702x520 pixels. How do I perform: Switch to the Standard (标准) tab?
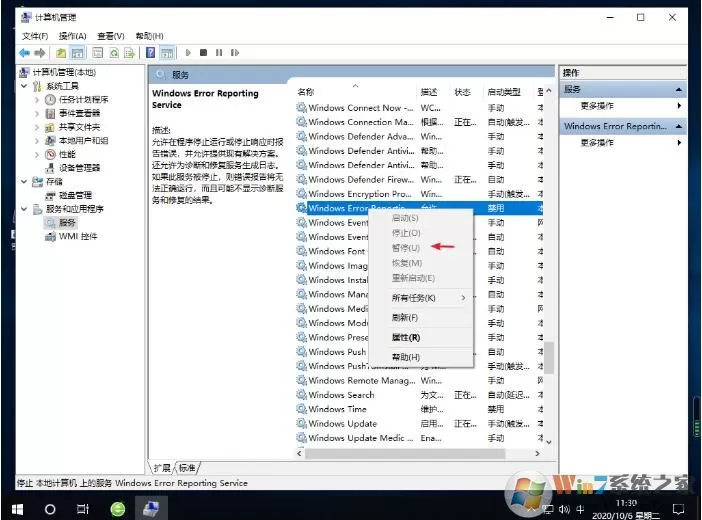tap(187, 468)
